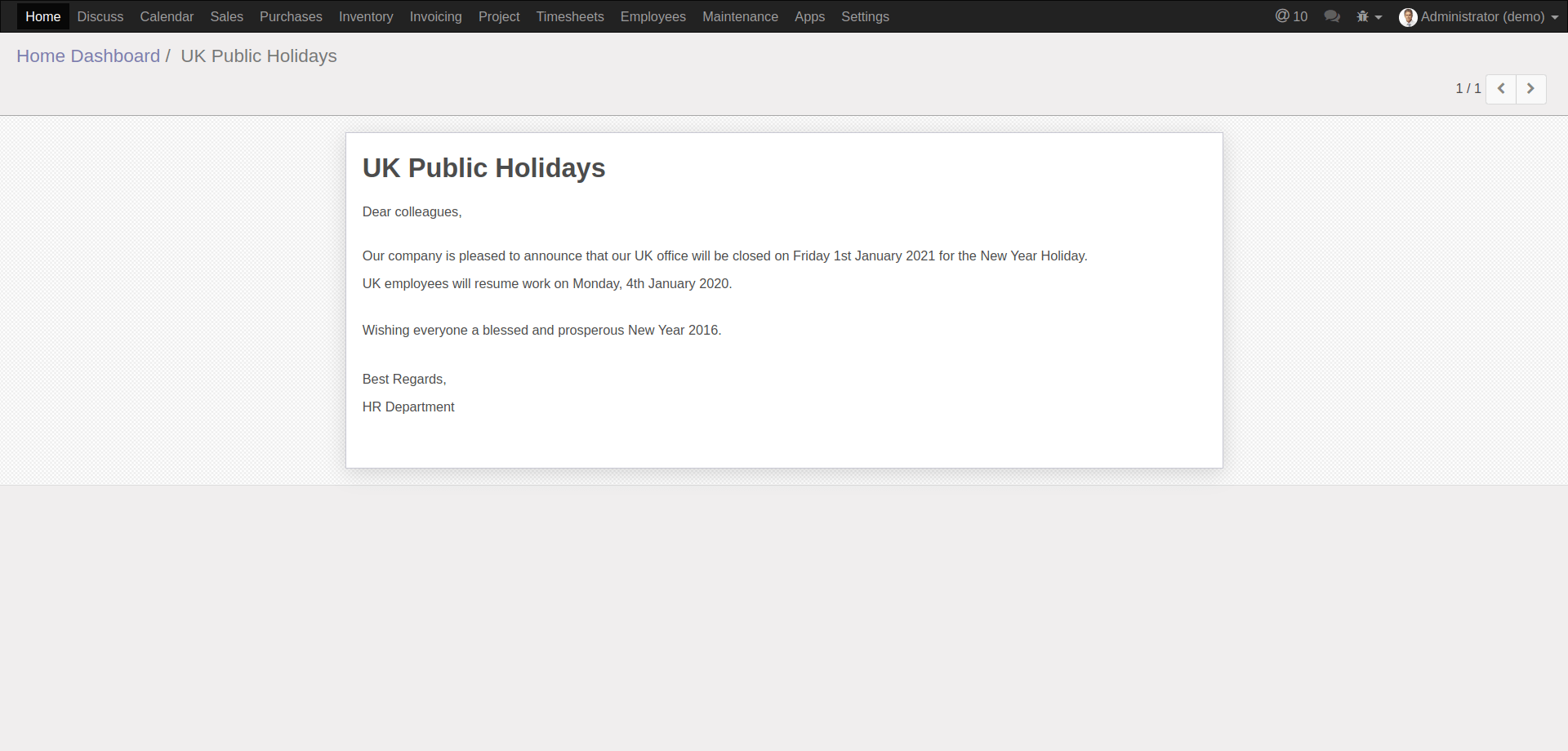This screenshot has width=1568, height=751.
Task: Expand the developer tools dropdown arrow
Action: (1378, 17)
